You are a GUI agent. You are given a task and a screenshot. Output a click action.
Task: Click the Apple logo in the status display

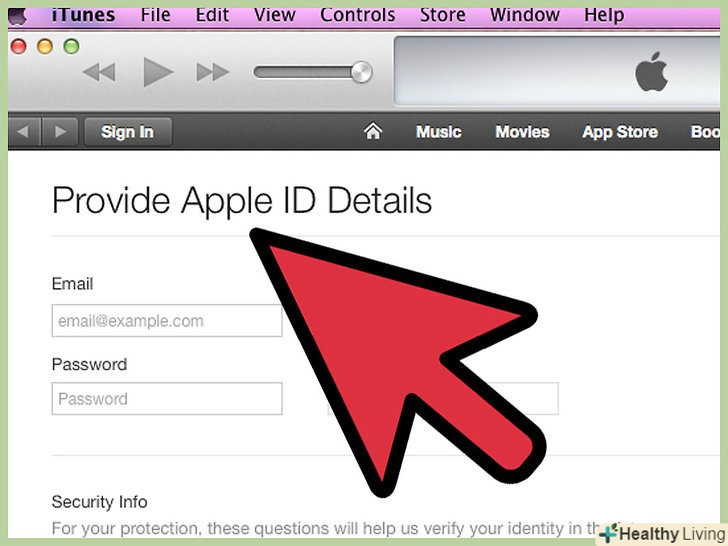651,71
